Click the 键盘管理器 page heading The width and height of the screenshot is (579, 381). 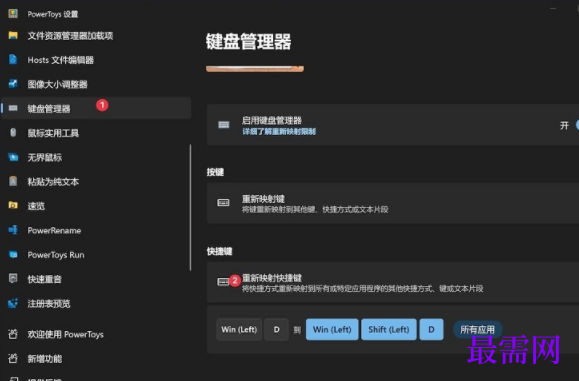click(x=249, y=41)
